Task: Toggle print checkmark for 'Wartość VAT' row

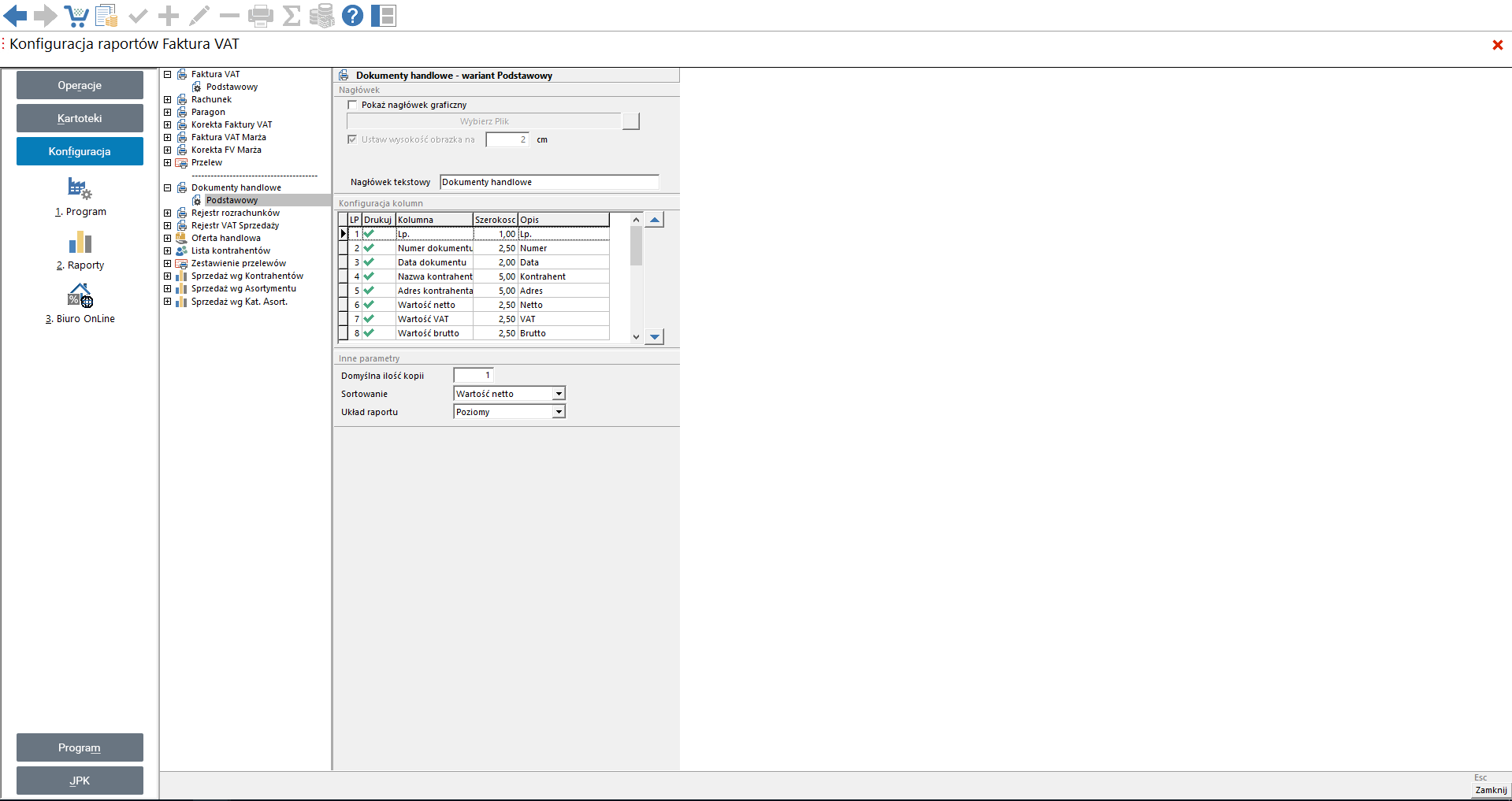Action: pos(369,319)
